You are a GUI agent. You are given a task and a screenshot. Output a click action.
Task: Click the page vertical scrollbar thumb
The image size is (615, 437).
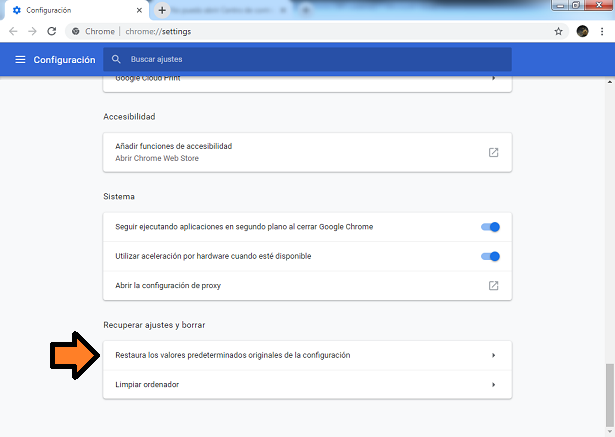(609, 395)
